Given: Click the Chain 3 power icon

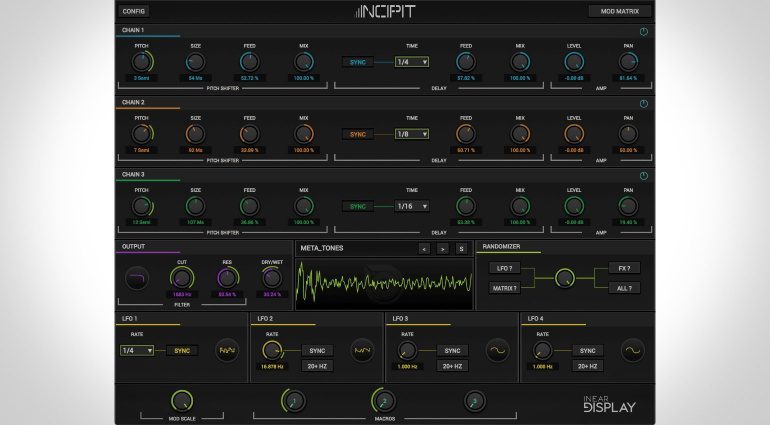Looking at the screenshot, I should 643,176.
